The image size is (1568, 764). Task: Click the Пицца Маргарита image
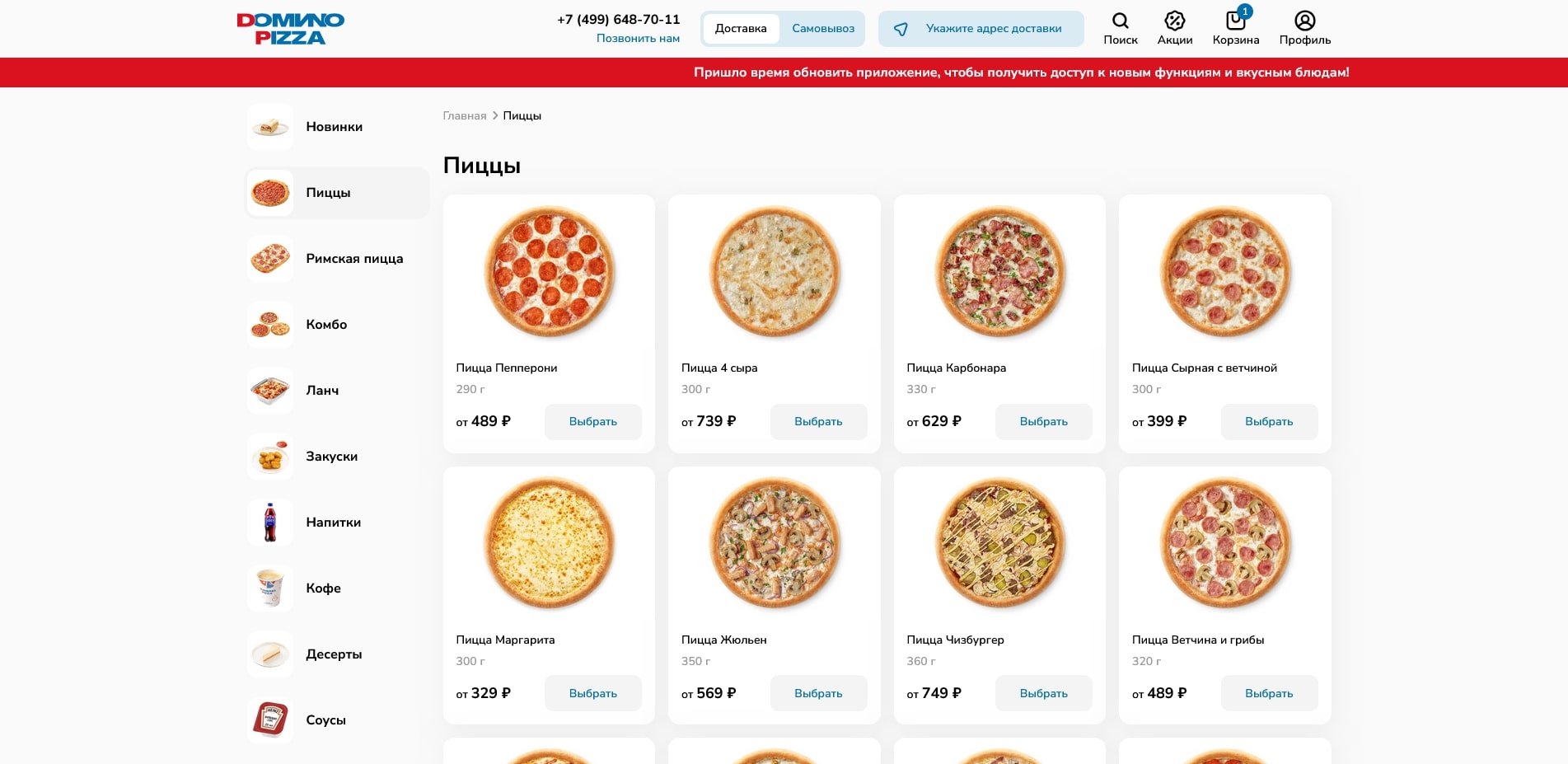click(549, 544)
